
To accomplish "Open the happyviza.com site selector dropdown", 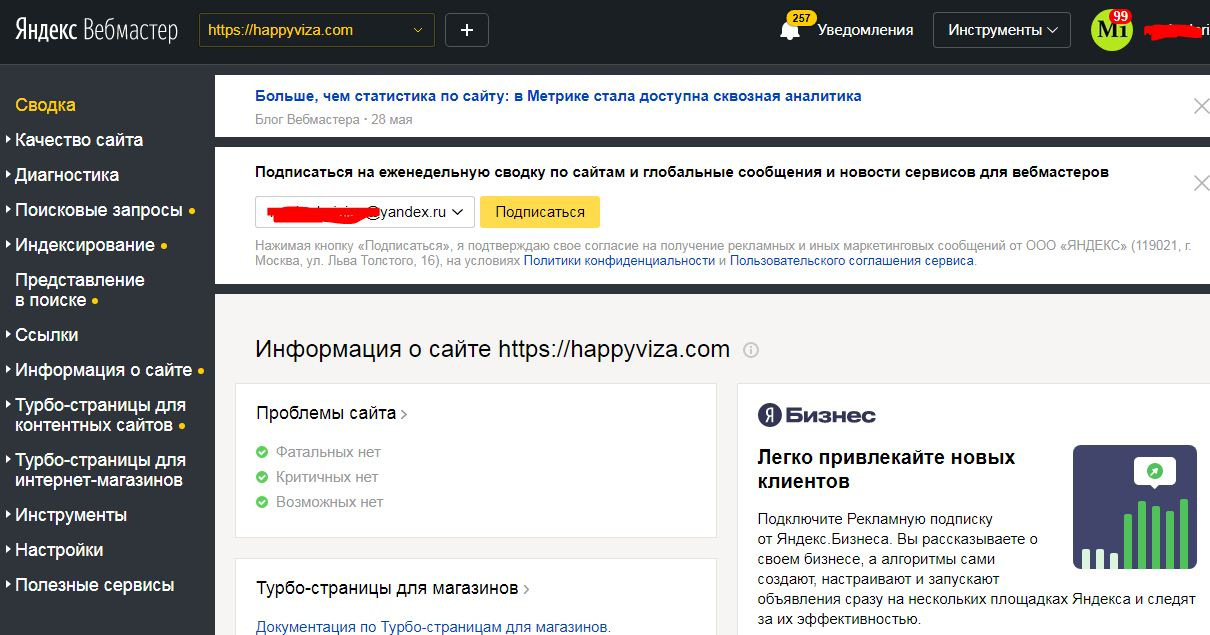I will [317, 30].
